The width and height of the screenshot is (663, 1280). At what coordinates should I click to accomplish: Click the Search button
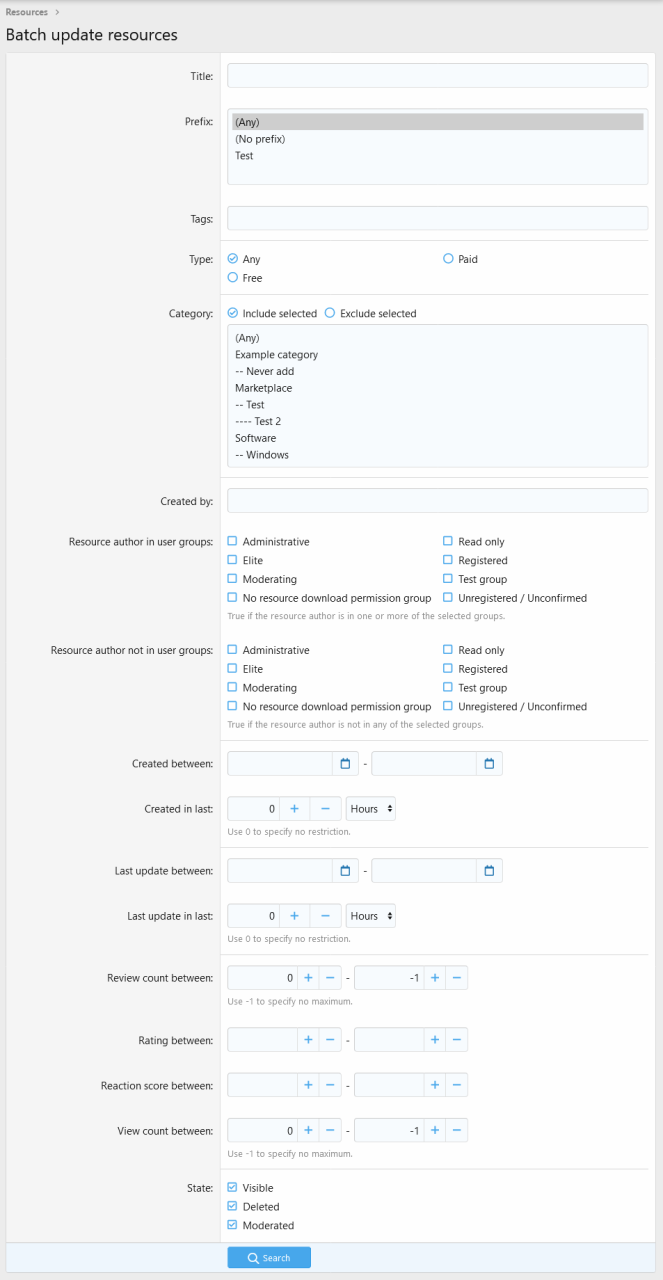tap(269, 1258)
